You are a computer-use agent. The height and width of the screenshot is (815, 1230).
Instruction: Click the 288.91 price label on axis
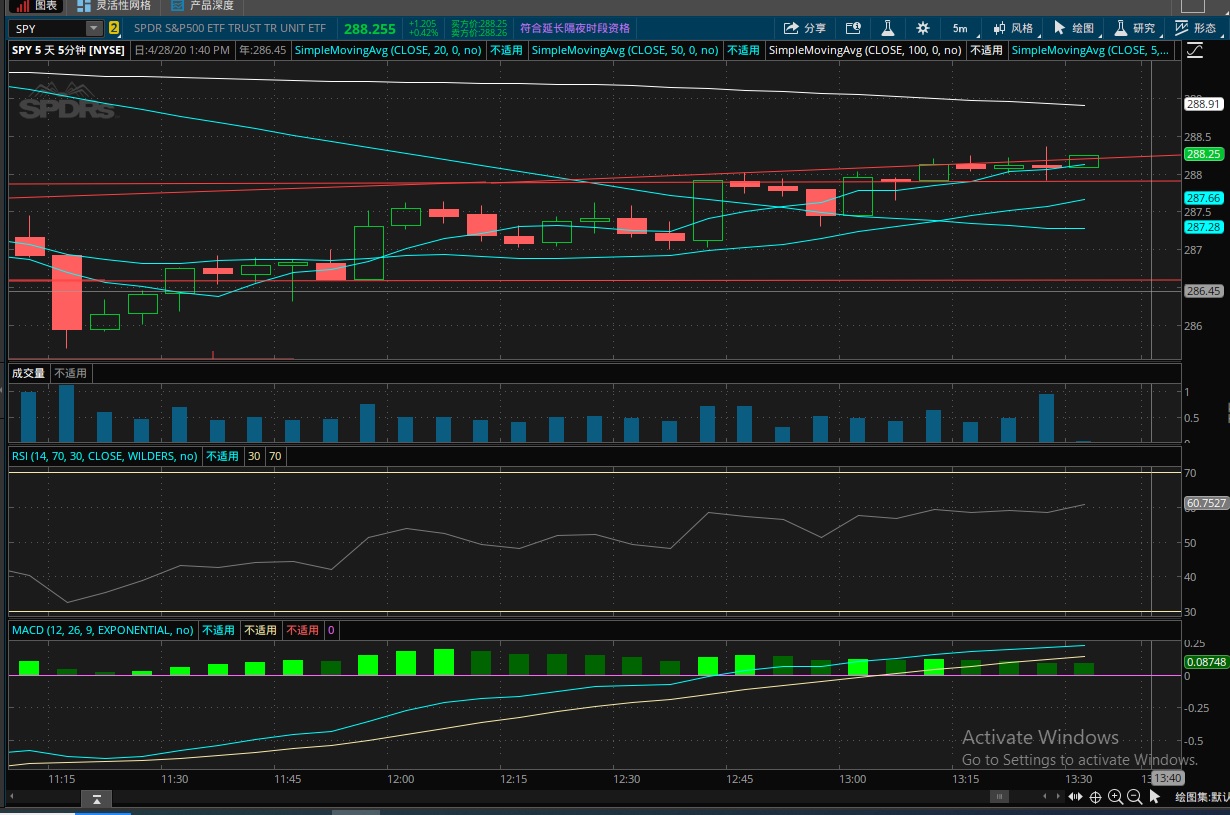(x=1203, y=103)
